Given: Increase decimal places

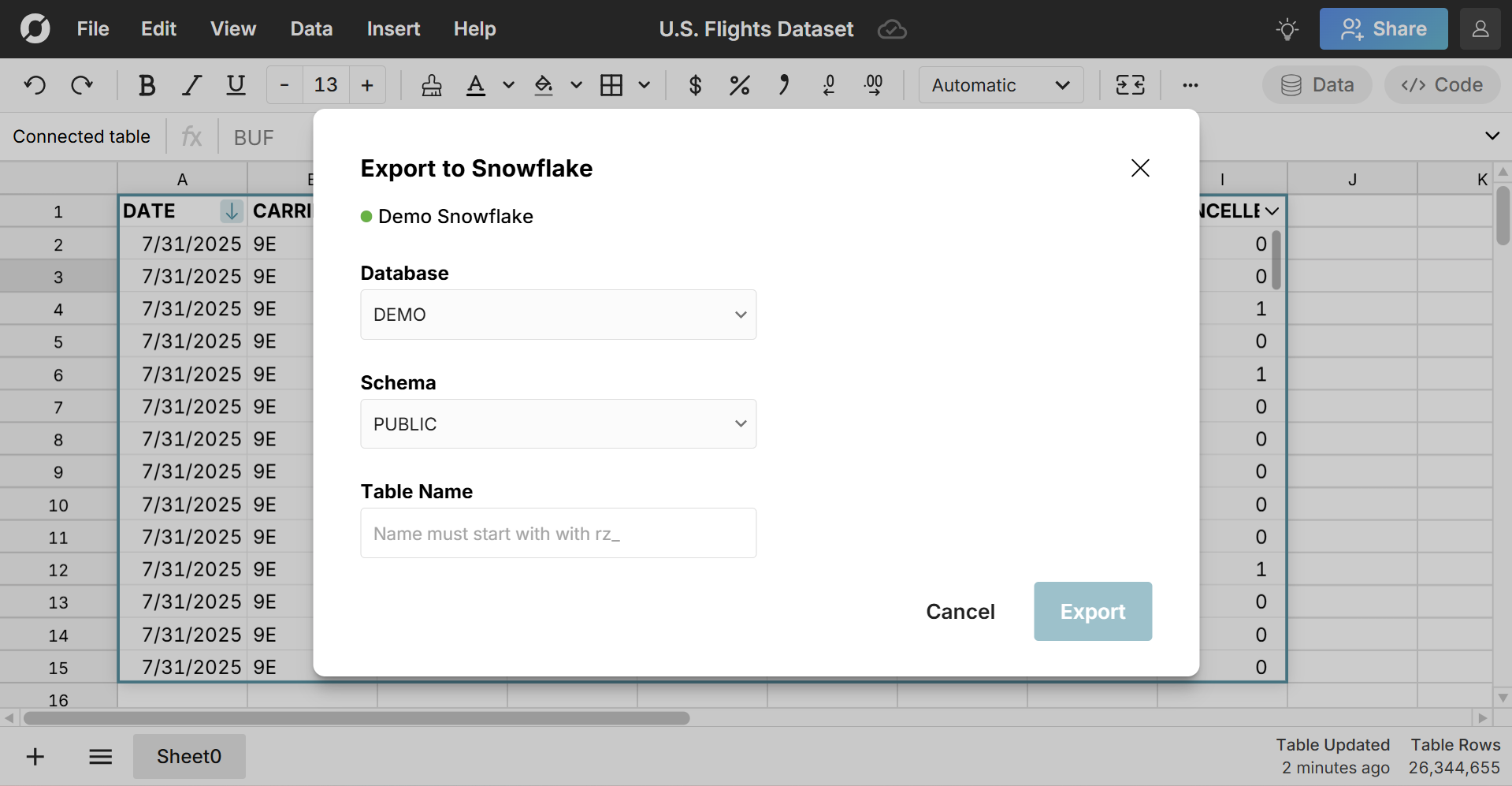Looking at the screenshot, I should 874,85.
